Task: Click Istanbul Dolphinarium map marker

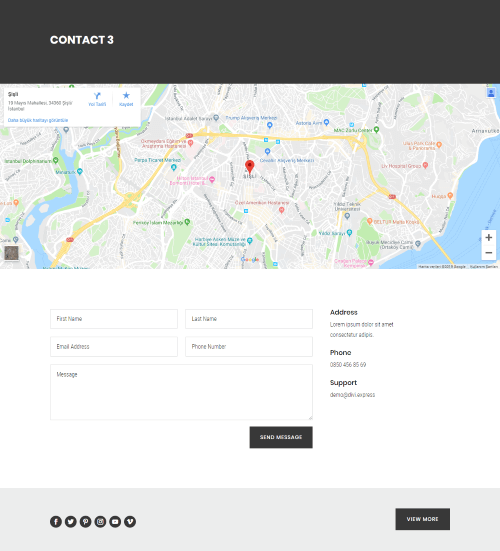Action: click(56, 161)
